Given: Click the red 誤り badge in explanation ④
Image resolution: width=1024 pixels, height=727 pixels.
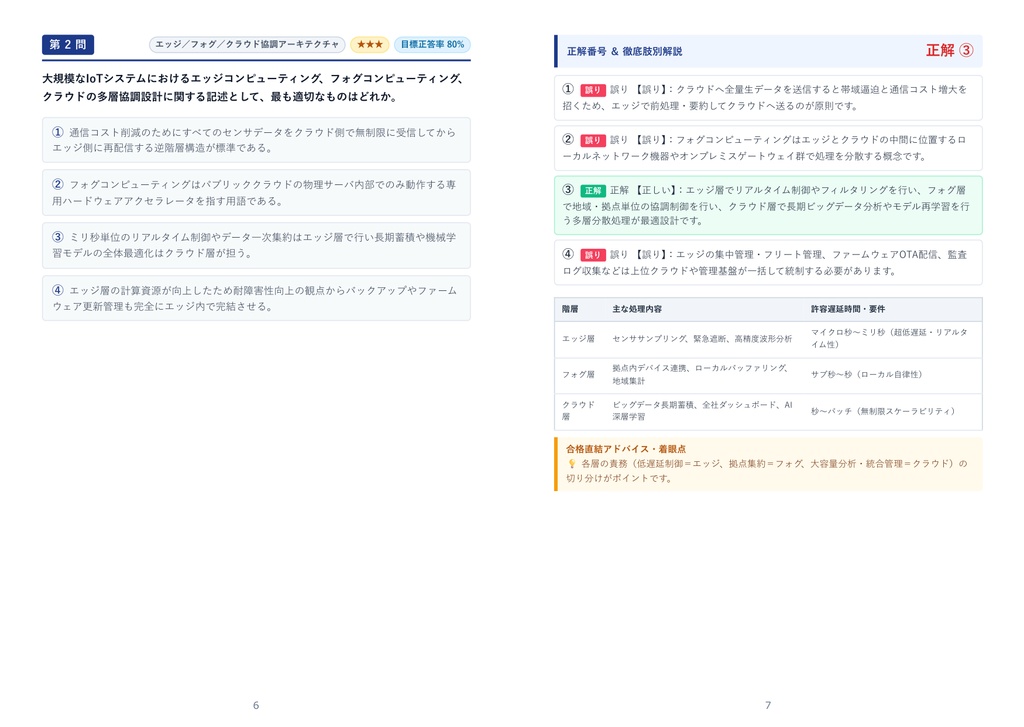Looking at the screenshot, I should tap(592, 255).
